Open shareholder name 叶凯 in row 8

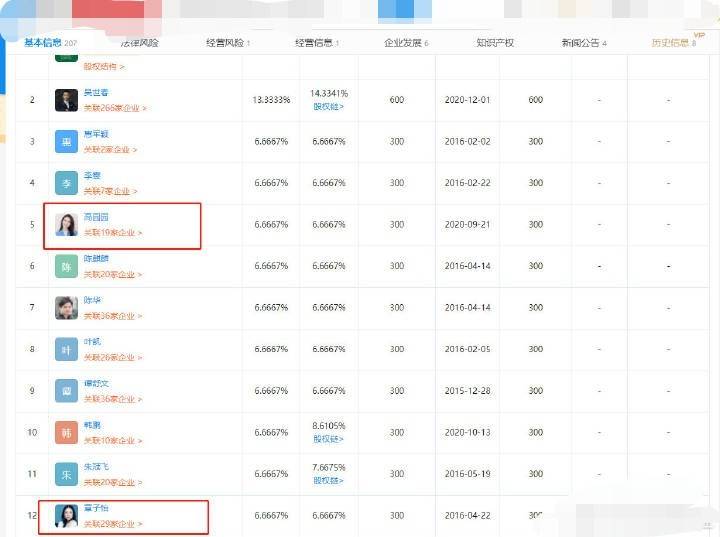coord(92,342)
